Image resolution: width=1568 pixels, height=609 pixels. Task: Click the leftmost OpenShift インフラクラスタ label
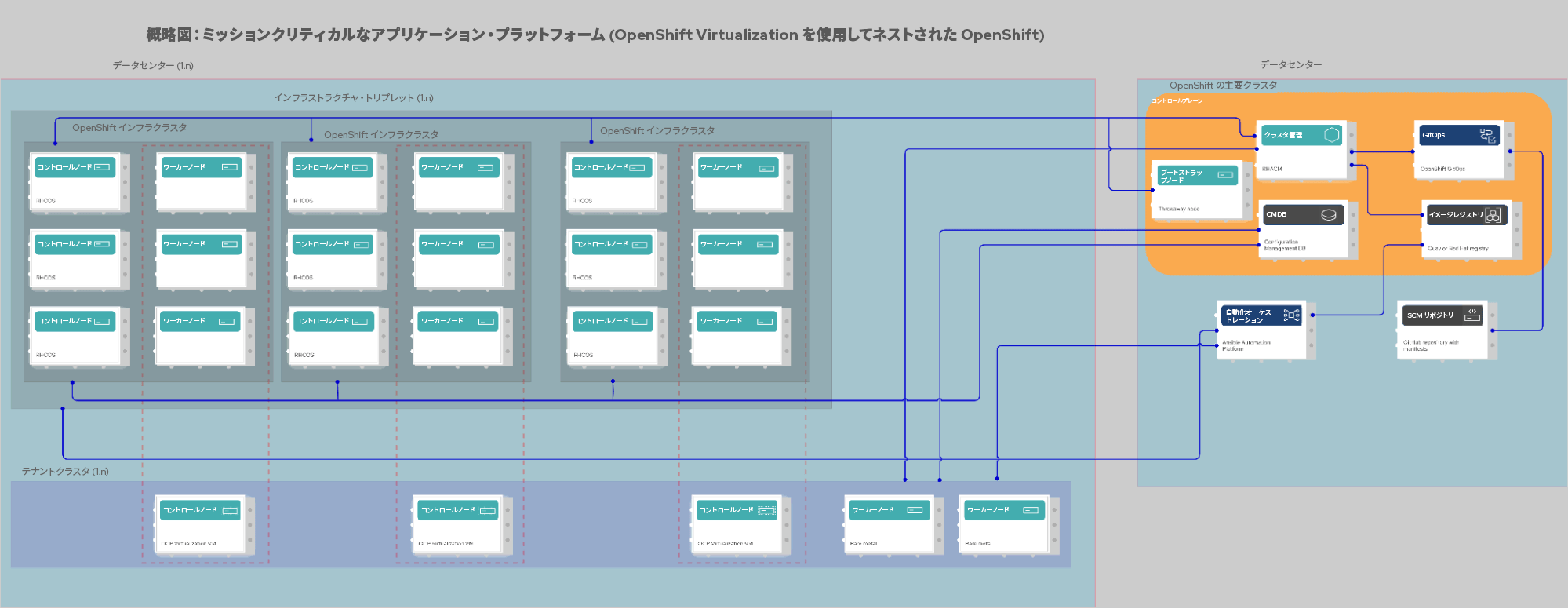point(129,128)
